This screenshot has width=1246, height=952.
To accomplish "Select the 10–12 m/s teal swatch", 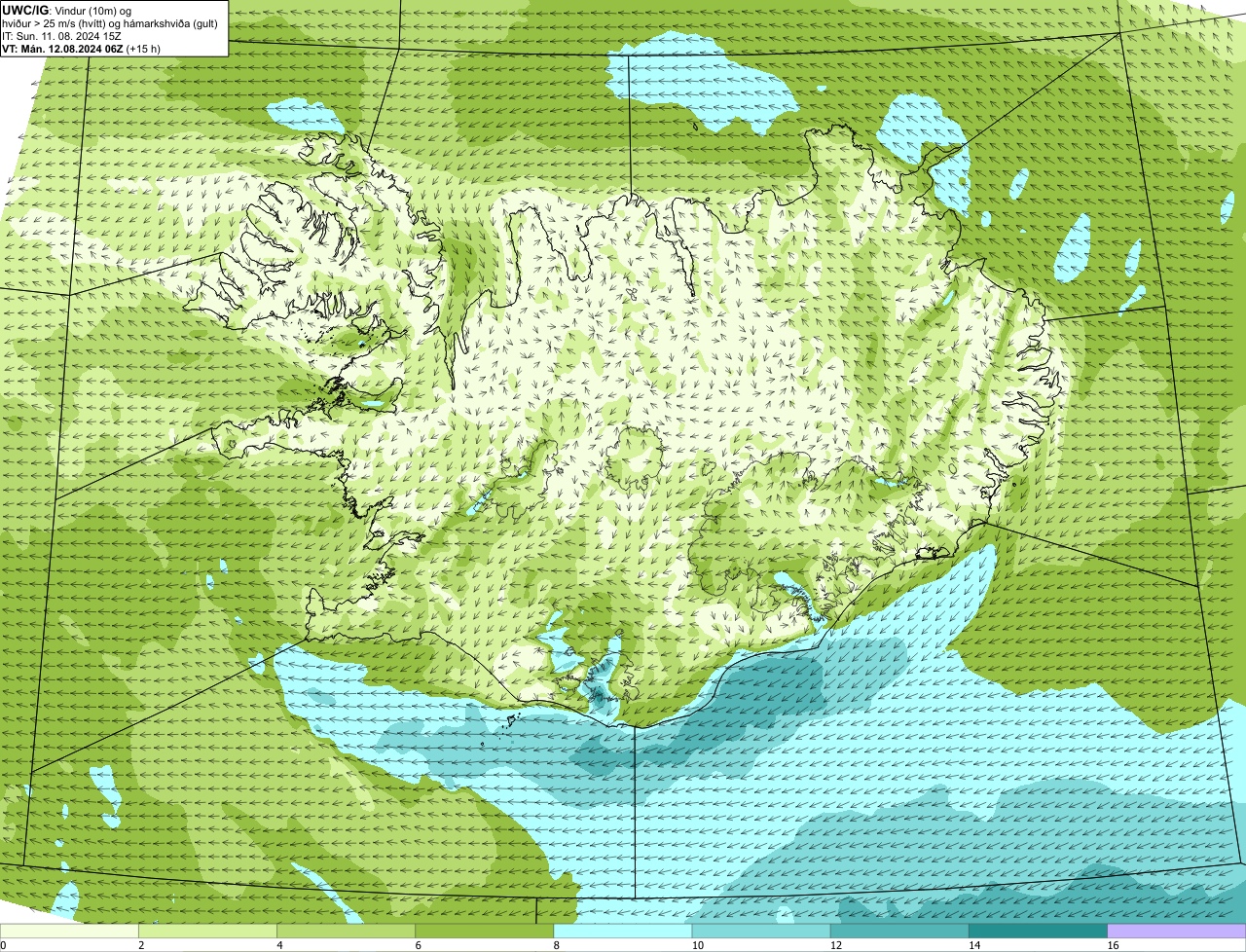I will point(761,931).
